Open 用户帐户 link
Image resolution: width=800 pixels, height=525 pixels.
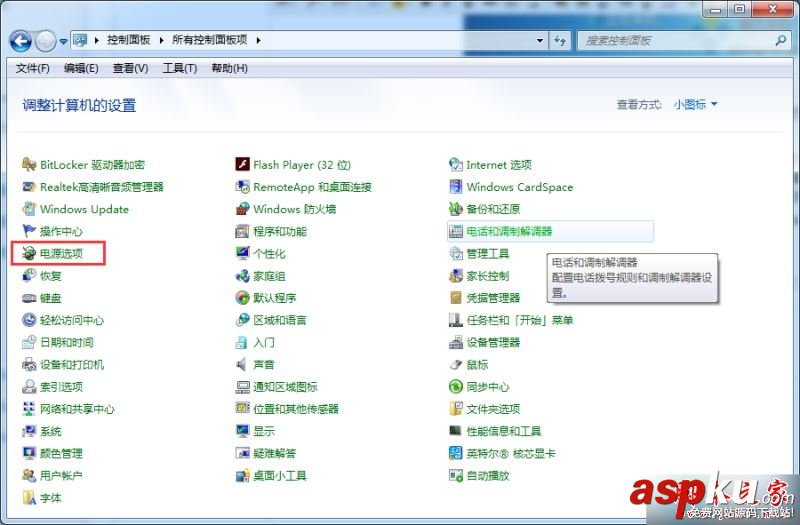(x=61, y=476)
